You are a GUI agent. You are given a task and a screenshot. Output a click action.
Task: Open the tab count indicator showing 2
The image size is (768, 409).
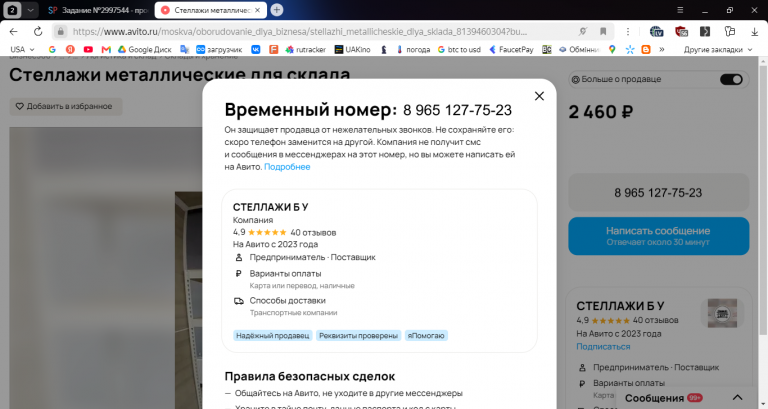click(13, 10)
